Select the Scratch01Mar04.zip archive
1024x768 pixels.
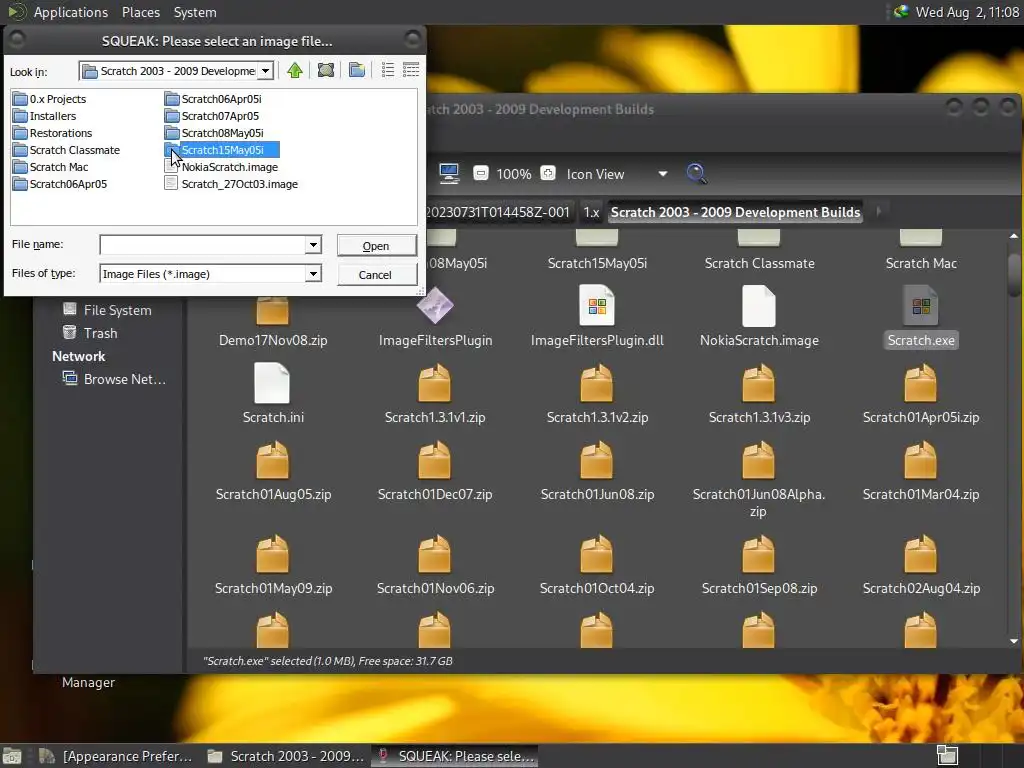(921, 472)
